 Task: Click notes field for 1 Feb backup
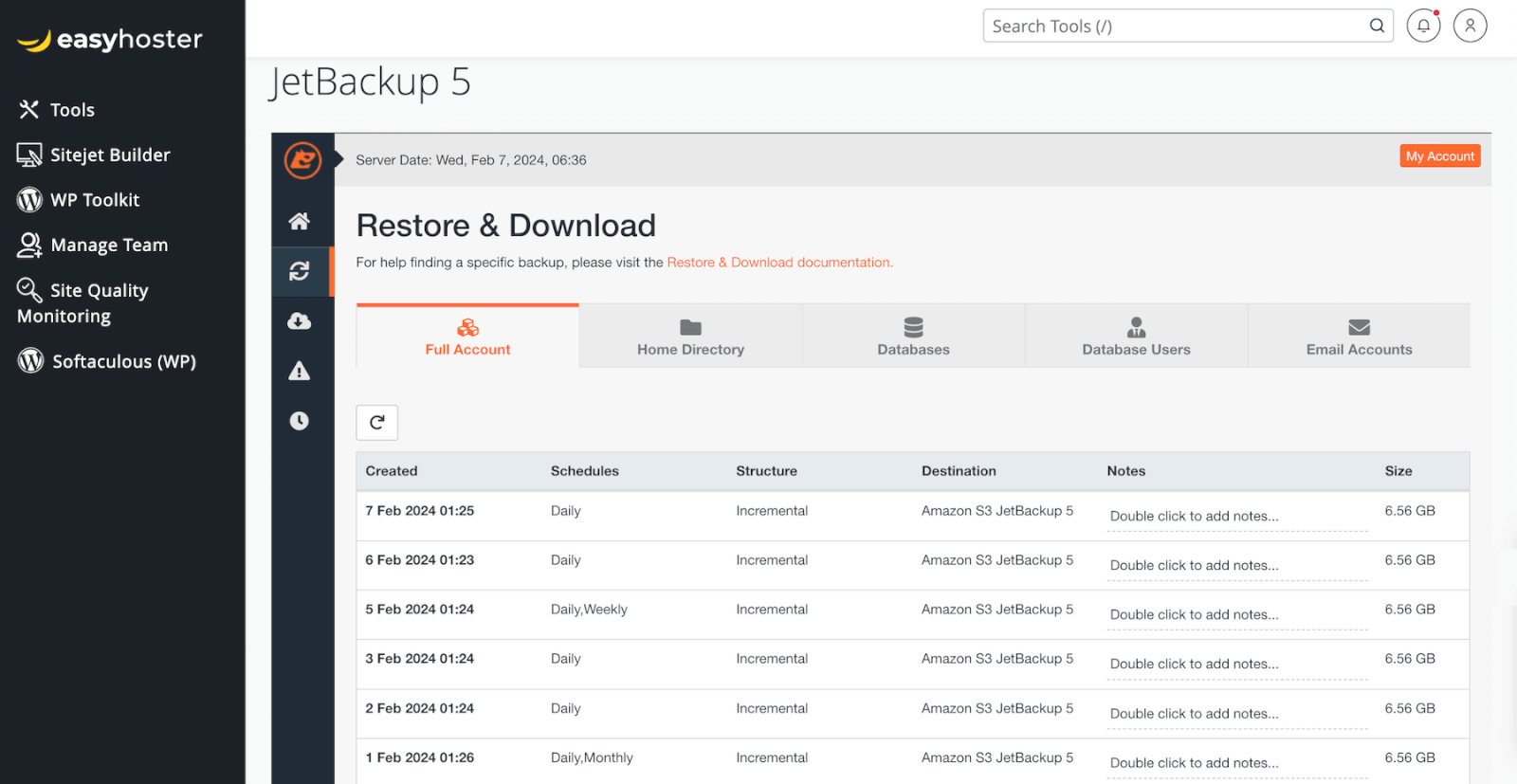[1237, 763]
